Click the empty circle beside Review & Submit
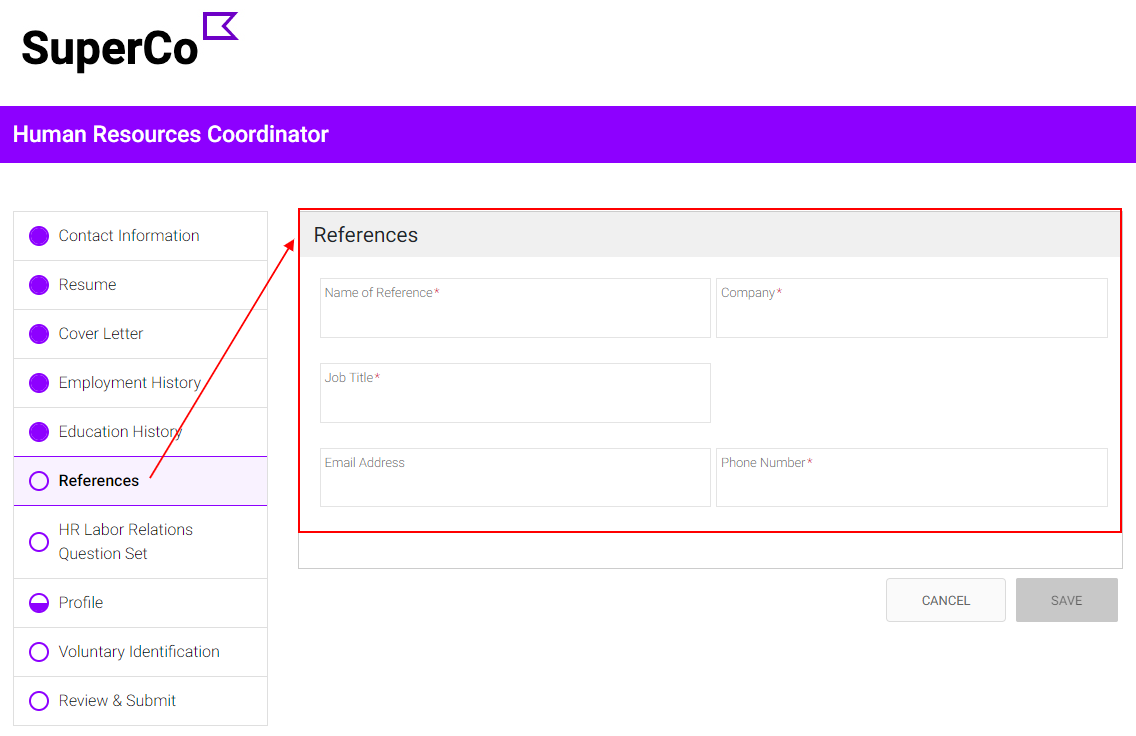The height and width of the screenshot is (736, 1136). point(39,701)
